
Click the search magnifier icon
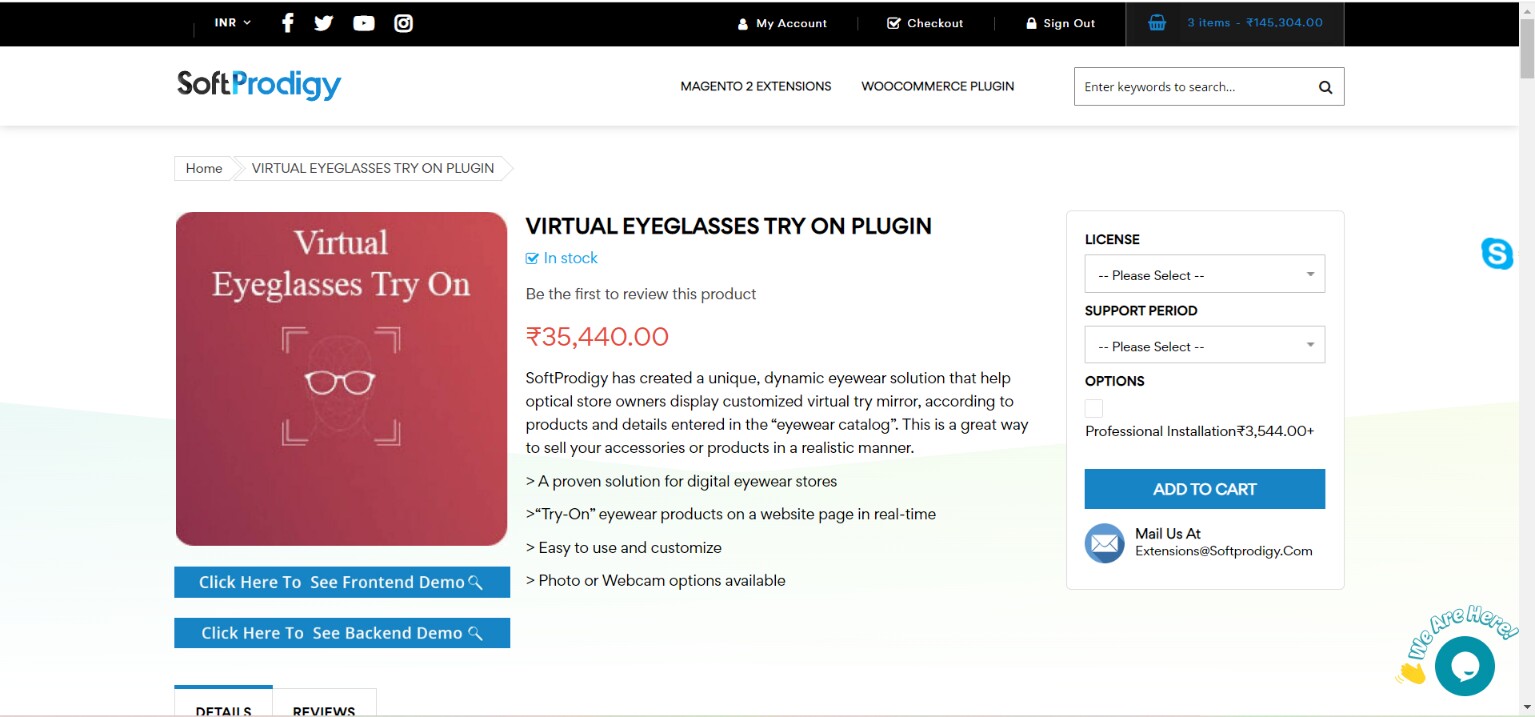(1324, 86)
